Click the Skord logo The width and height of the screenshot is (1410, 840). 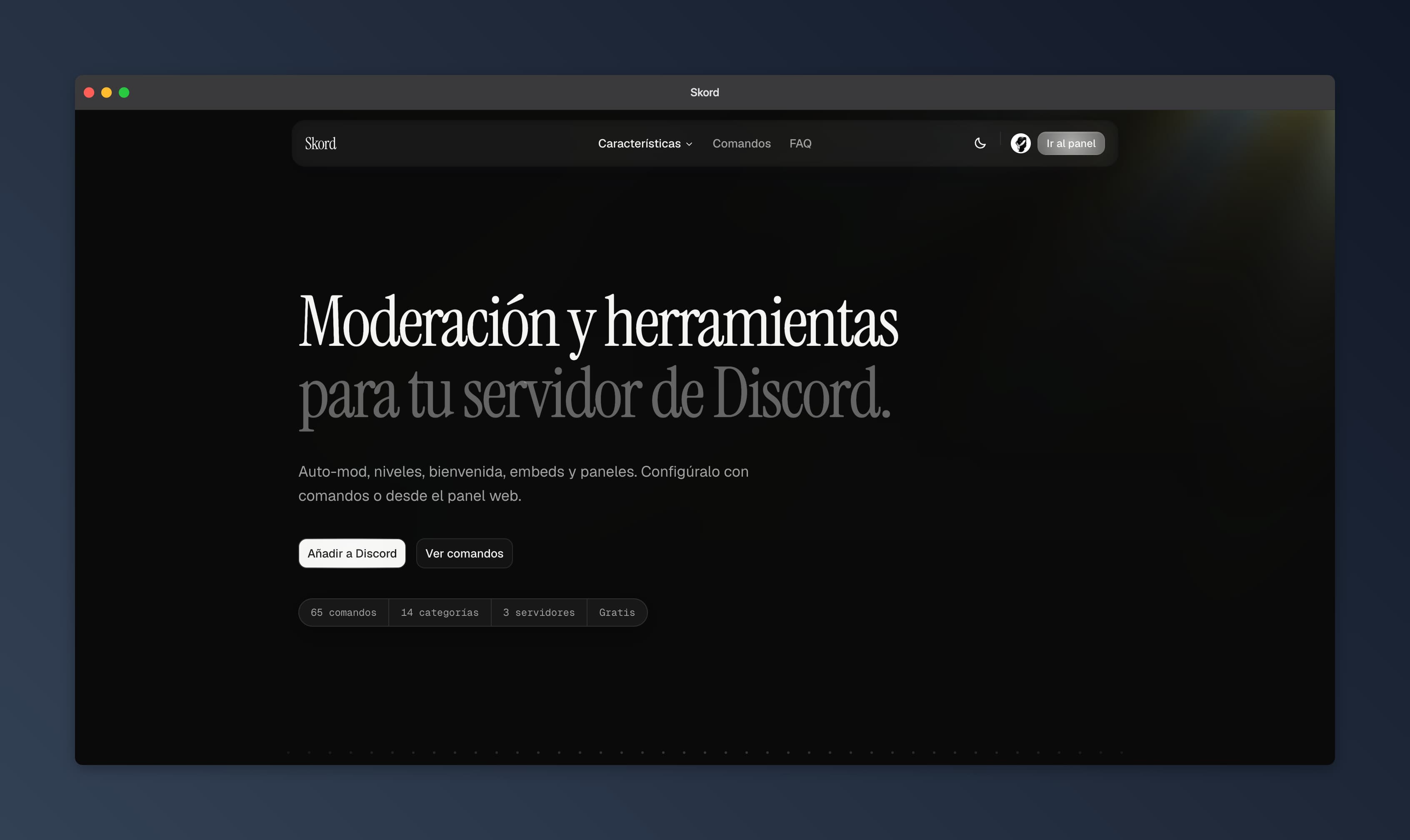point(320,144)
